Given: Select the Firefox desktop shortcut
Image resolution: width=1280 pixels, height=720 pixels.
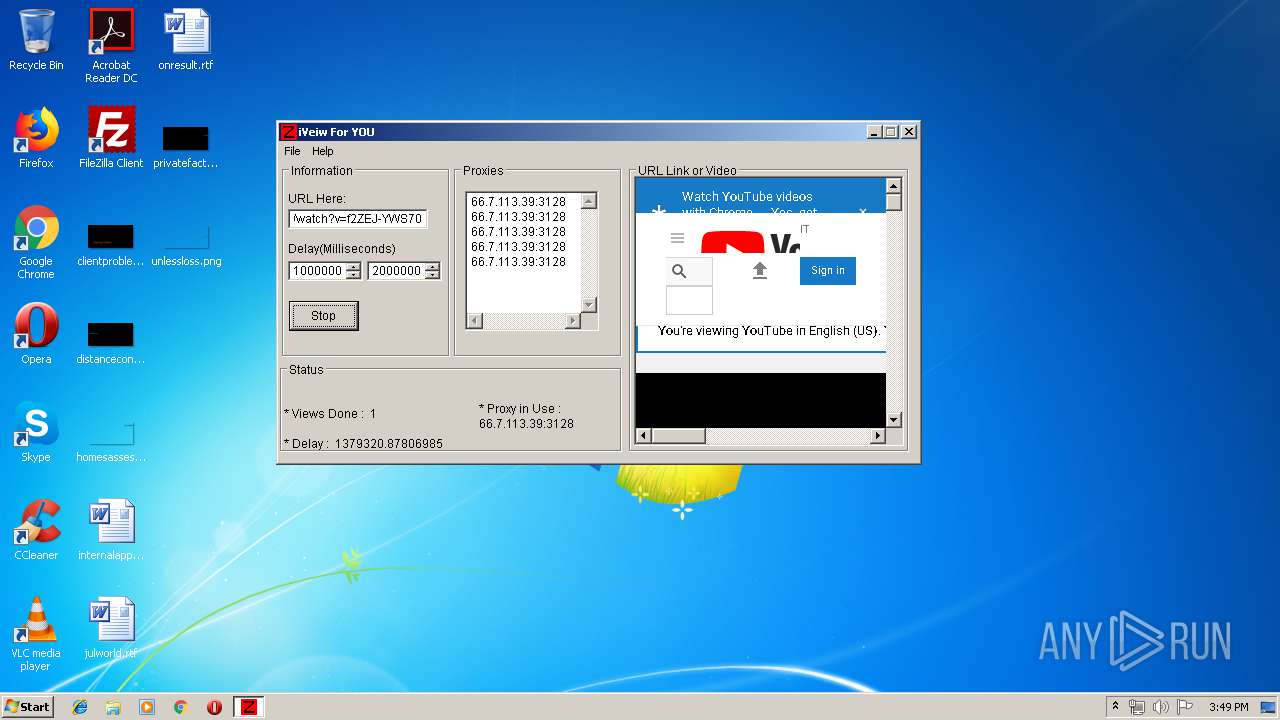Looking at the screenshot, I should pos(36,138).
